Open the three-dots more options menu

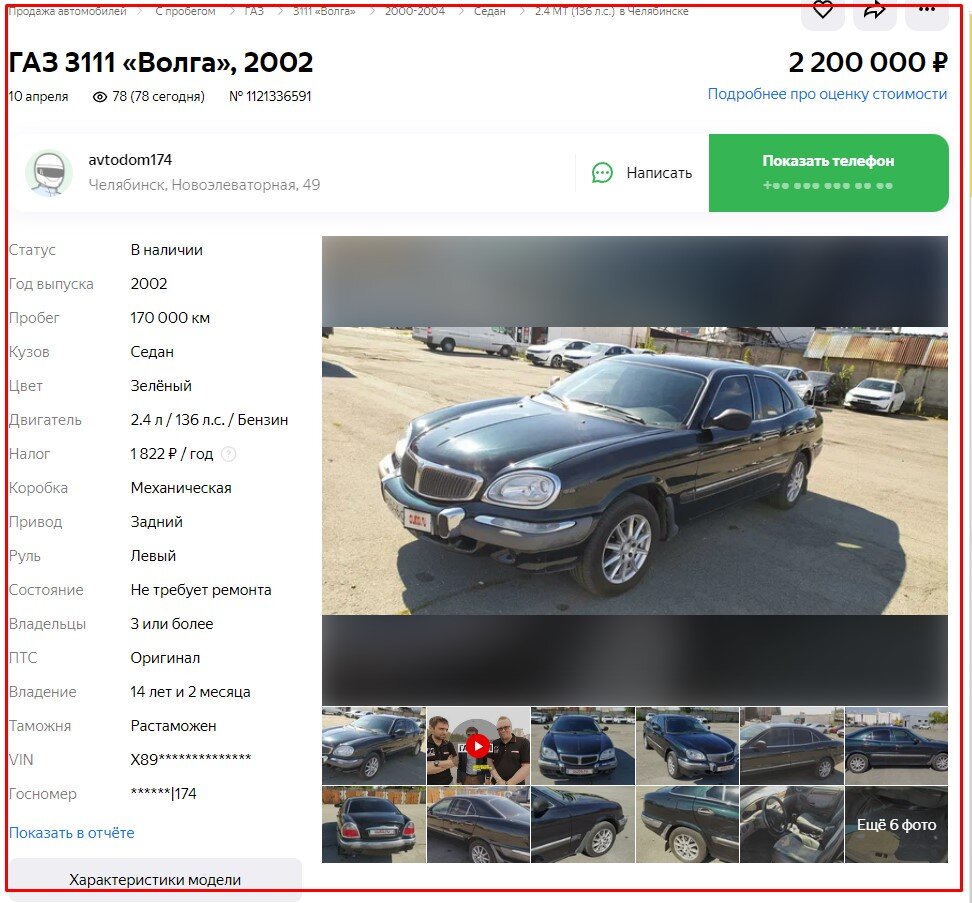pos(927,12)
